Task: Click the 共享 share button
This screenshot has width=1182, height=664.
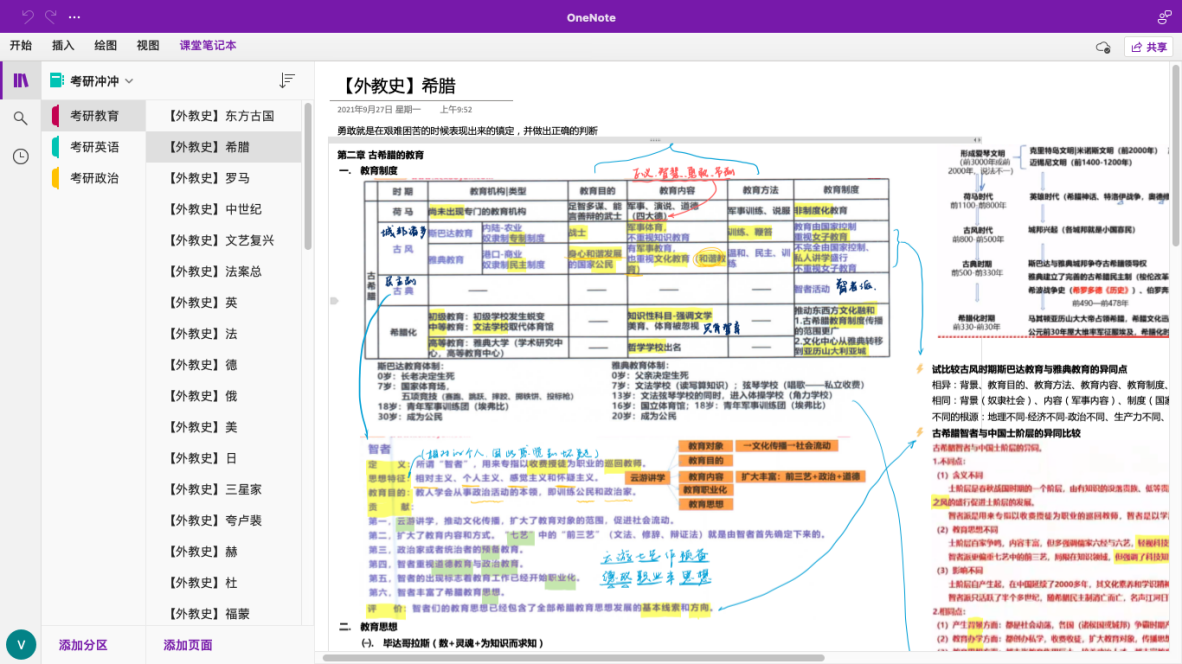Action: (x=1148, y=47)
